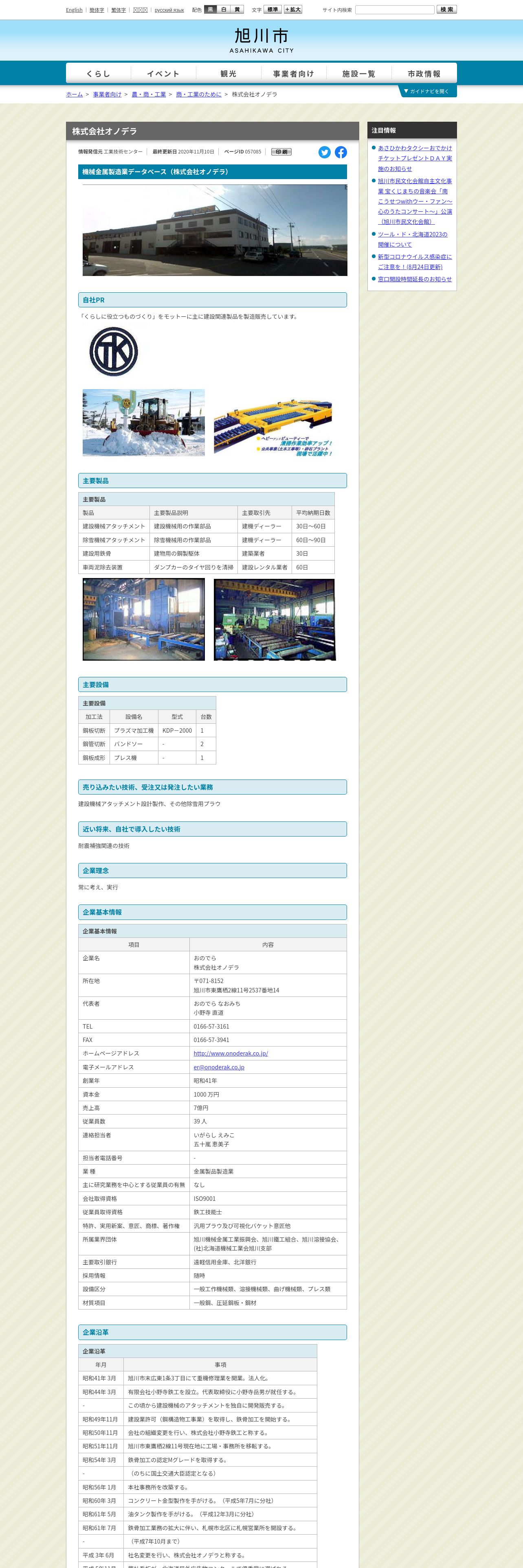Open 旭川市民文化会館自主文化事業 concert link
The height and width of the screenshot is (1568, 523).
pyautogui.click(x=415, y=201)
